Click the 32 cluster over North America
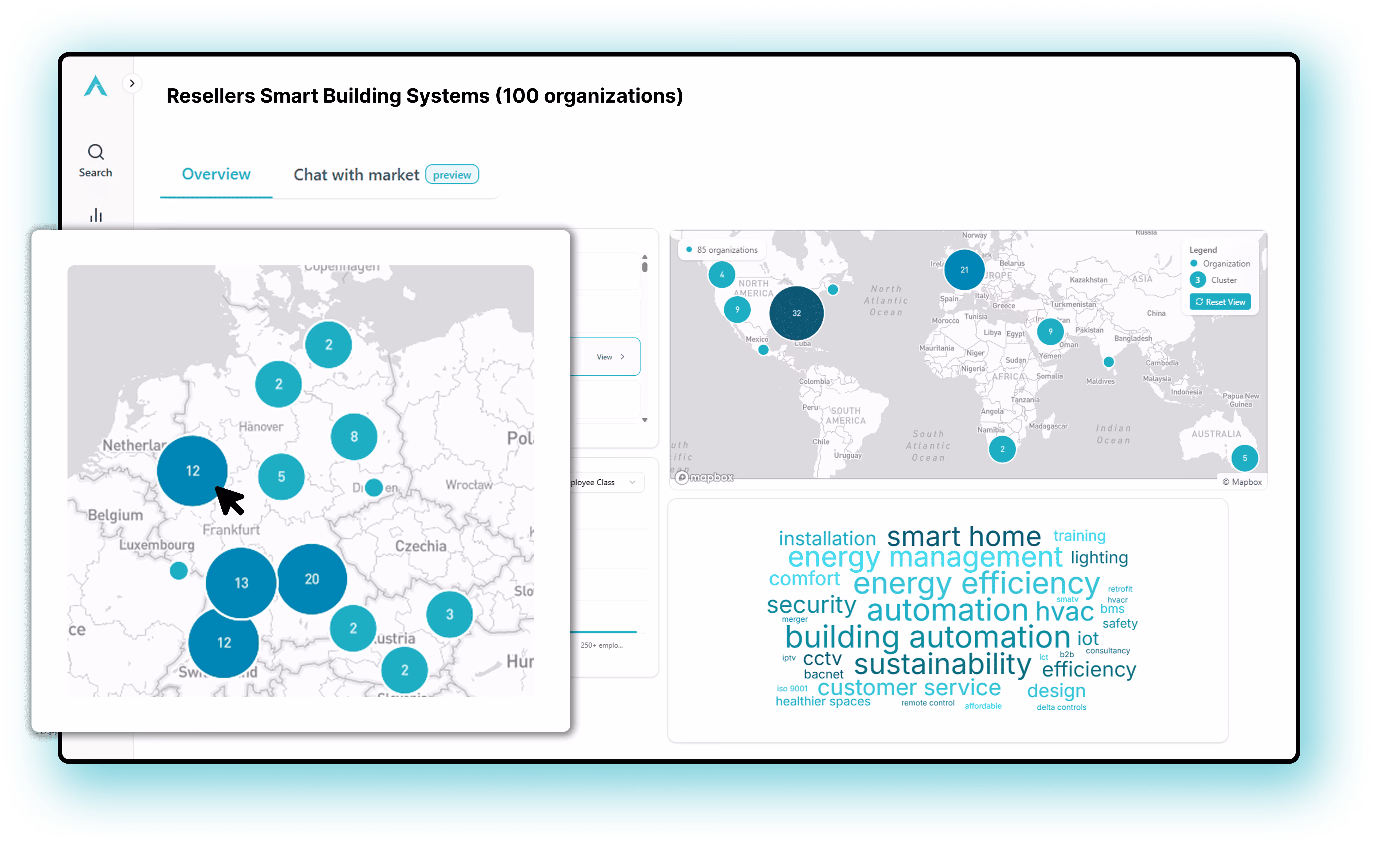This screenshot has width=1400, height=844. click(x=796, y=313)
